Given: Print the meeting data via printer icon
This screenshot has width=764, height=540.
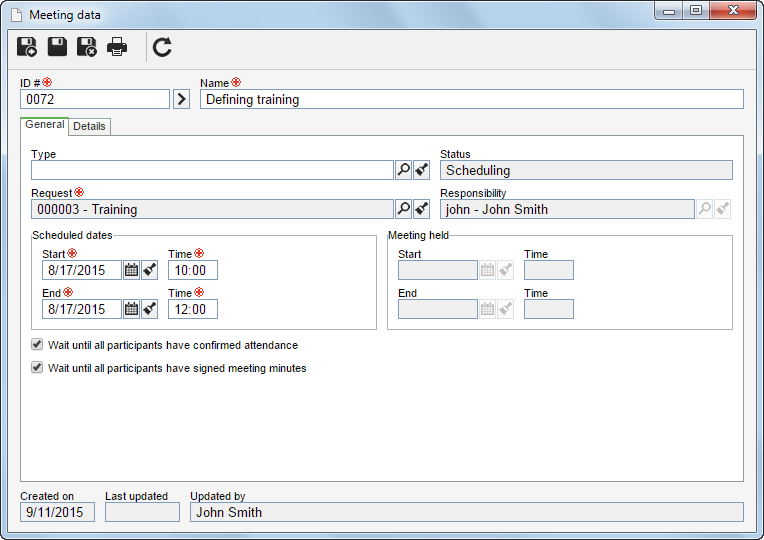Looking at the screenshot, I should 117,47.
